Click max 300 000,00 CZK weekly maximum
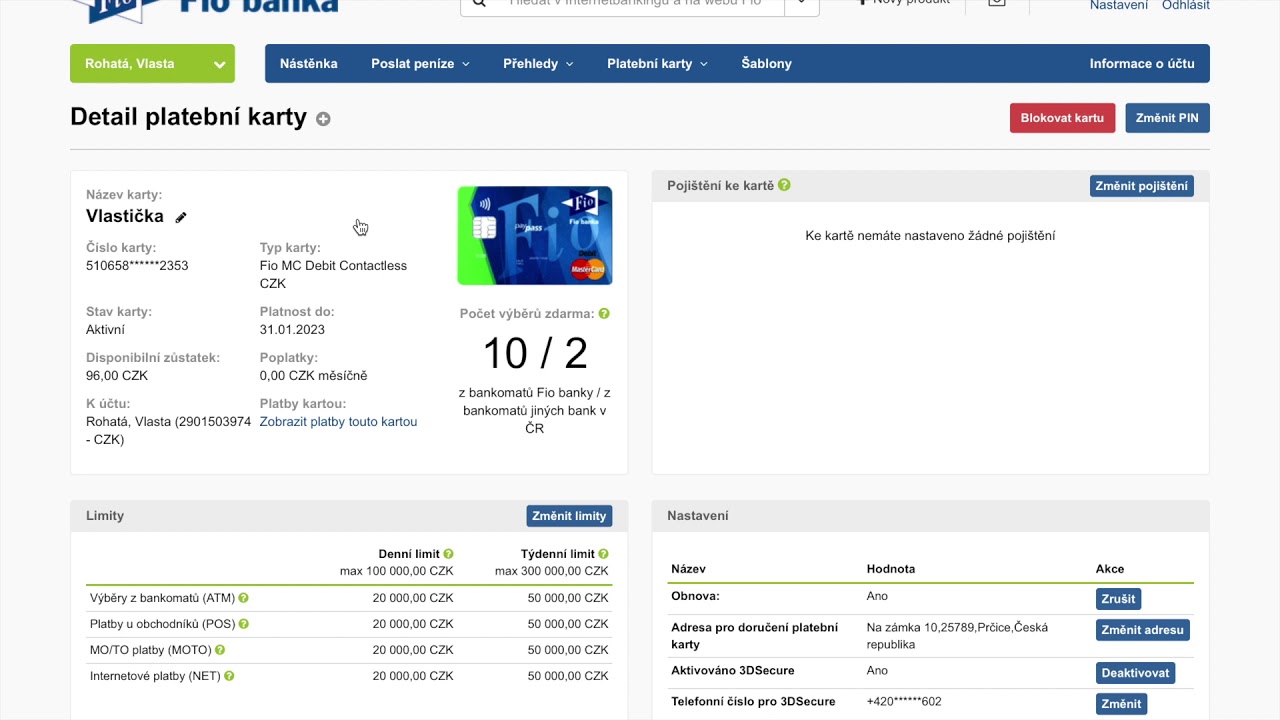The width and height of the screenshot is (1280, 720). pyautogui.click(x=551, y=571)
